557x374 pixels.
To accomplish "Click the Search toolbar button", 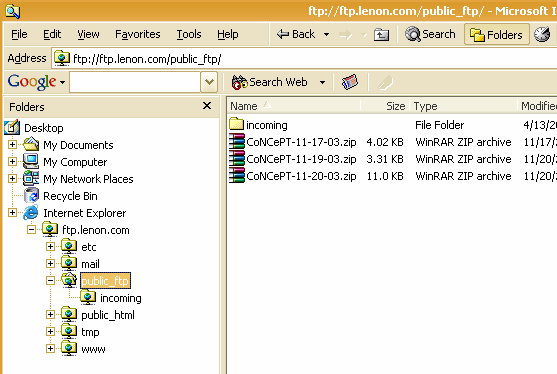I will [430, 34].
